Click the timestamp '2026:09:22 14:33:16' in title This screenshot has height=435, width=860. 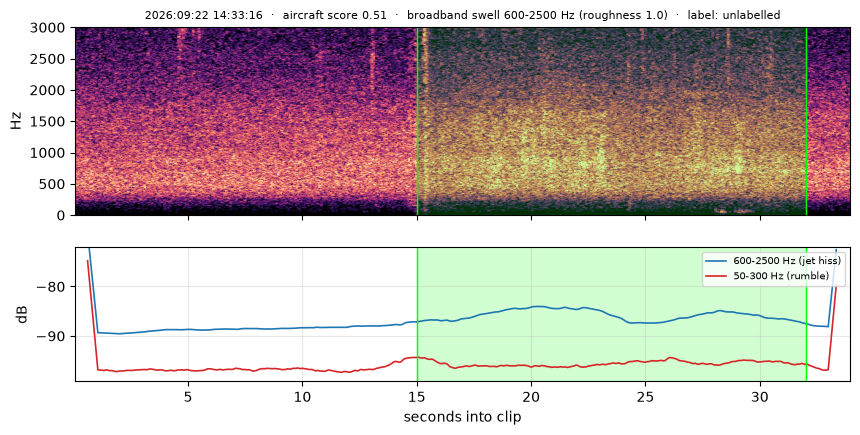[203, 15]
